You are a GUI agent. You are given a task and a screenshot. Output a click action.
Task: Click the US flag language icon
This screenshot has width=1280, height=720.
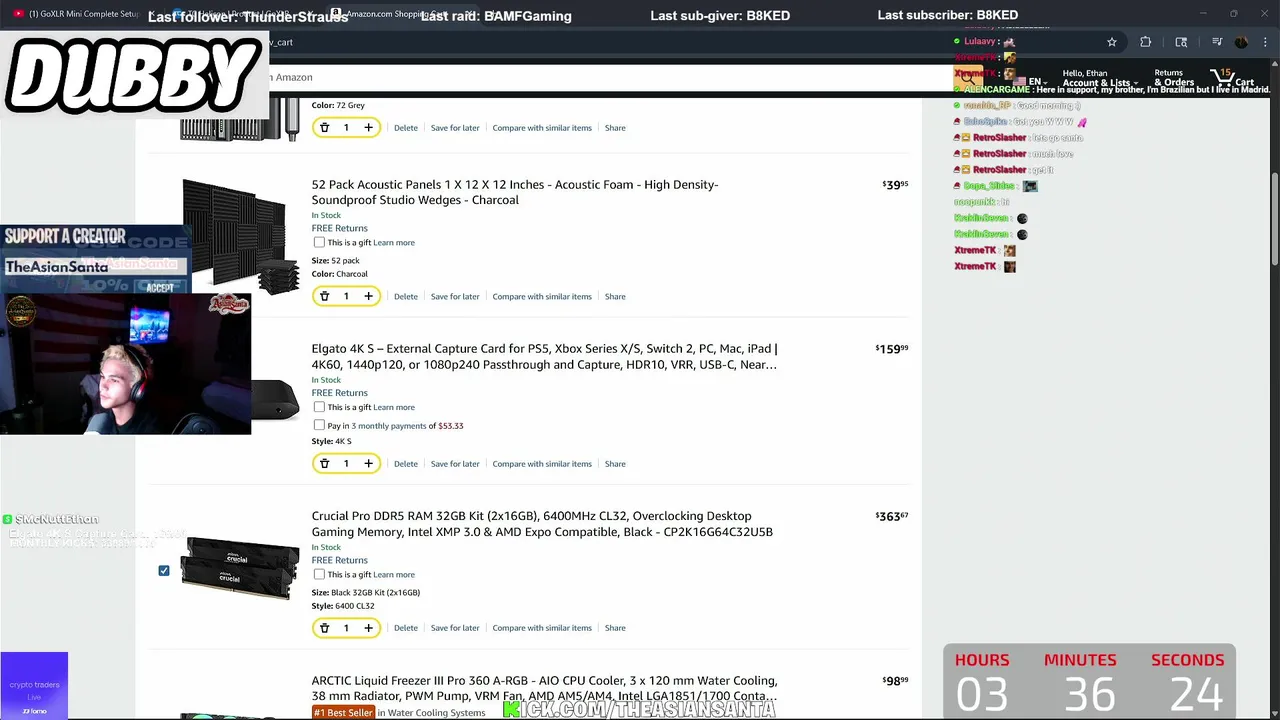[x=1020, y=81]
